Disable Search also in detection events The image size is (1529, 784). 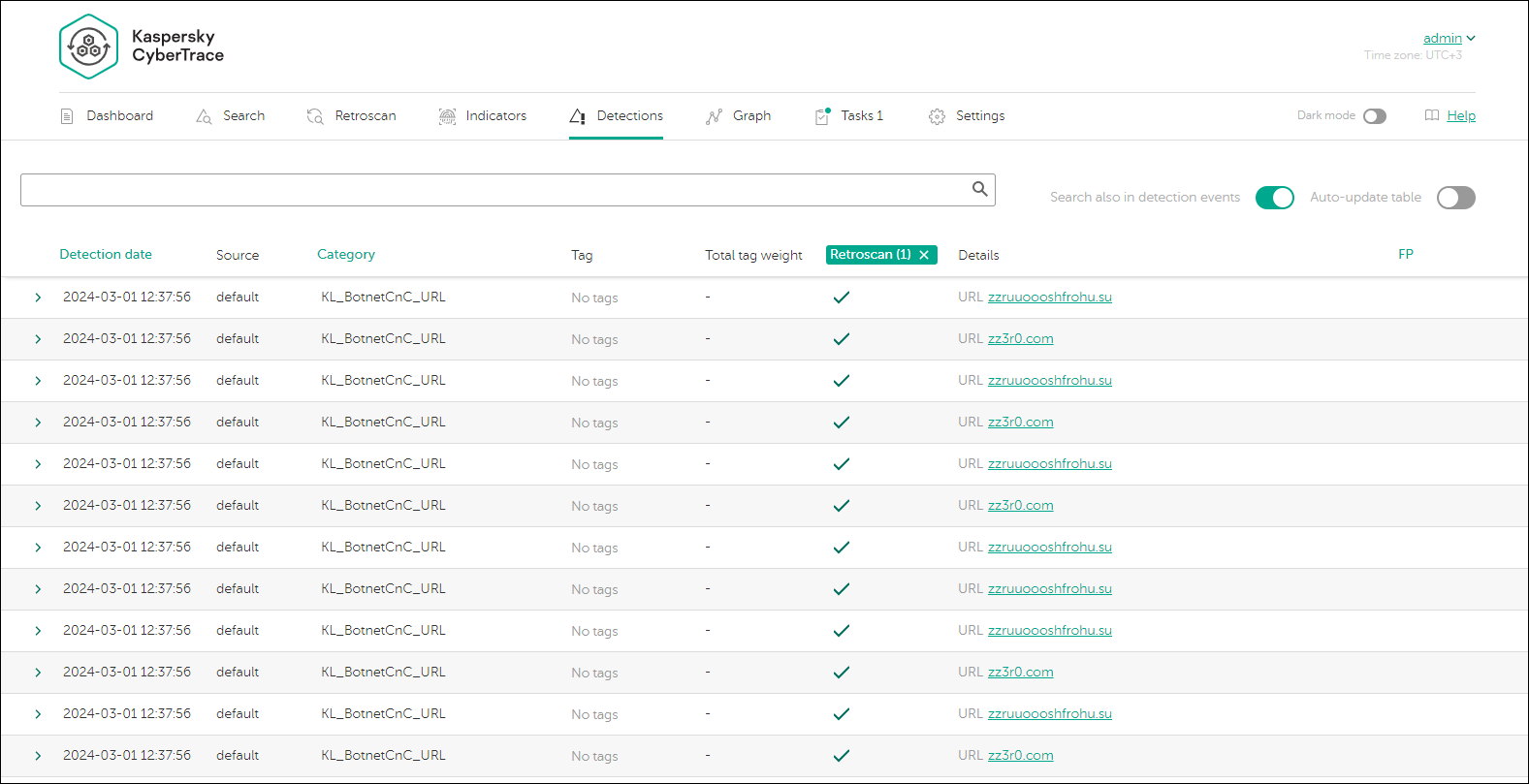(x=1274, y=198)
